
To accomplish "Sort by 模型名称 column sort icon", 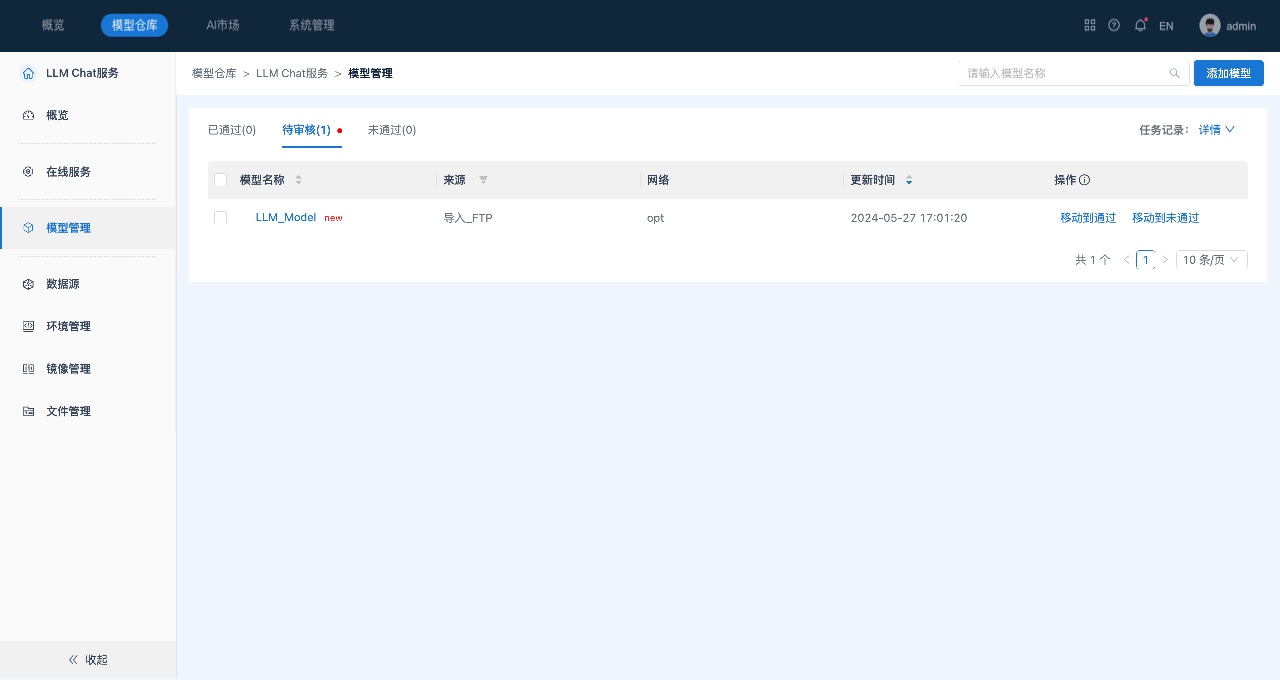I will tap(298, 180).
